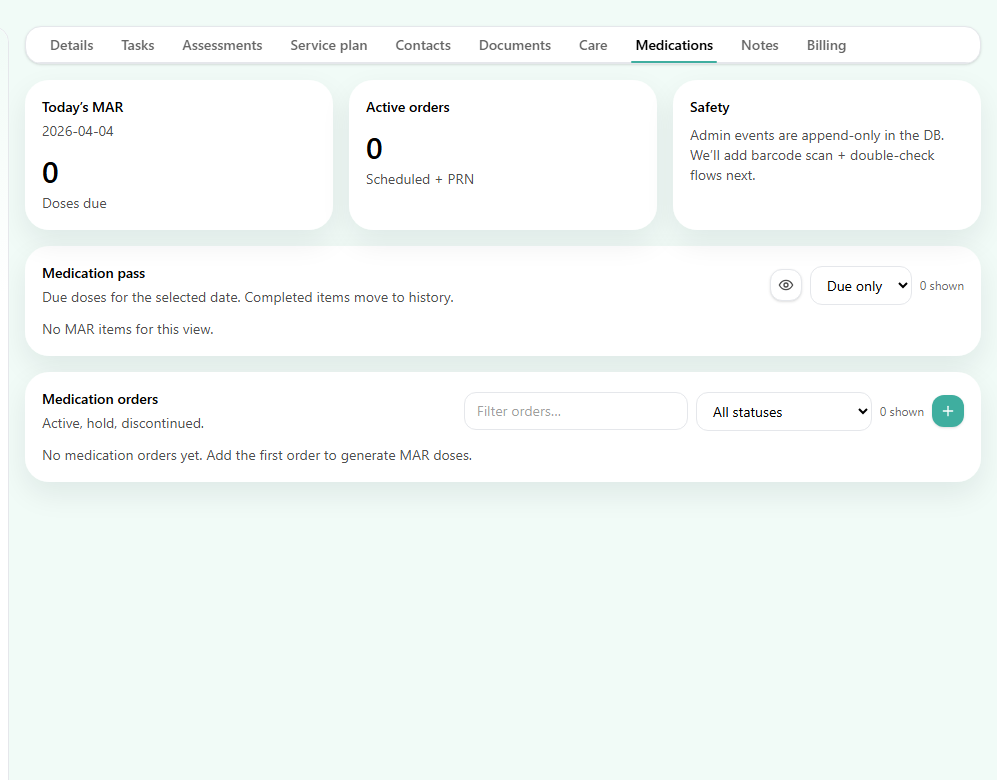Click the Active orders summary card
This screenshot has width=997, height=780.
coord(503,155)
